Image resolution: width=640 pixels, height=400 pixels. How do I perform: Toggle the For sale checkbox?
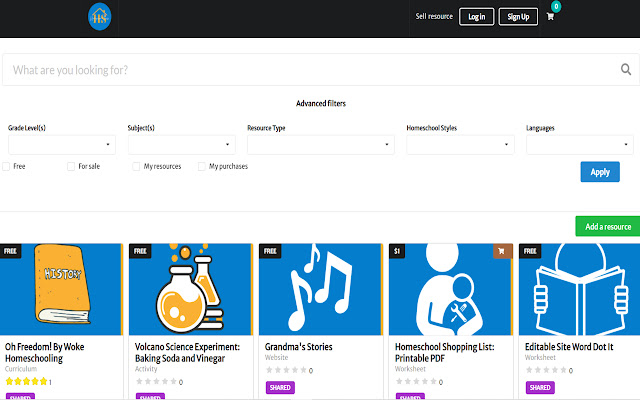[71, 166]
